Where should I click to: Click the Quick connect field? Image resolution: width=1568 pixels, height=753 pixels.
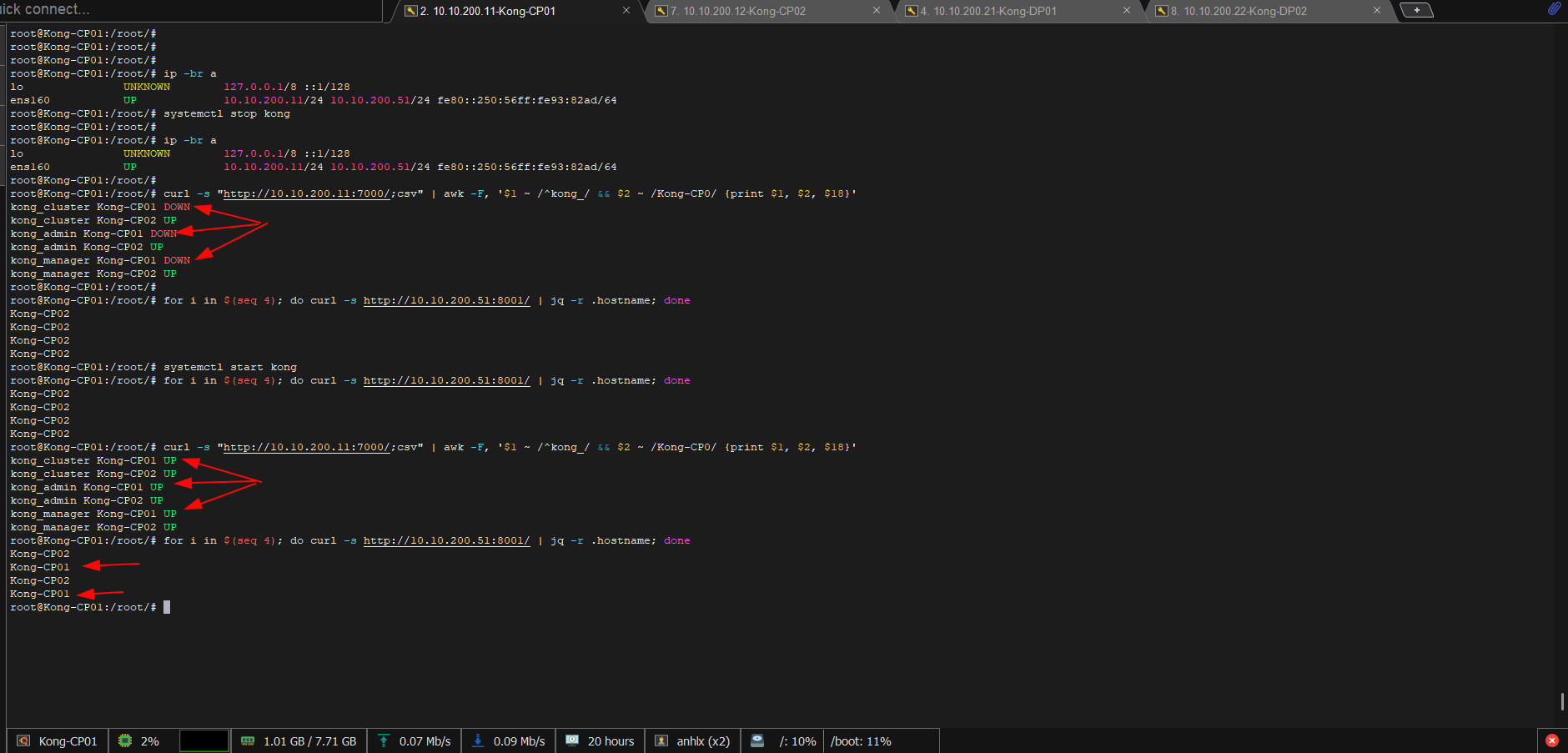[x=192, y=10]
